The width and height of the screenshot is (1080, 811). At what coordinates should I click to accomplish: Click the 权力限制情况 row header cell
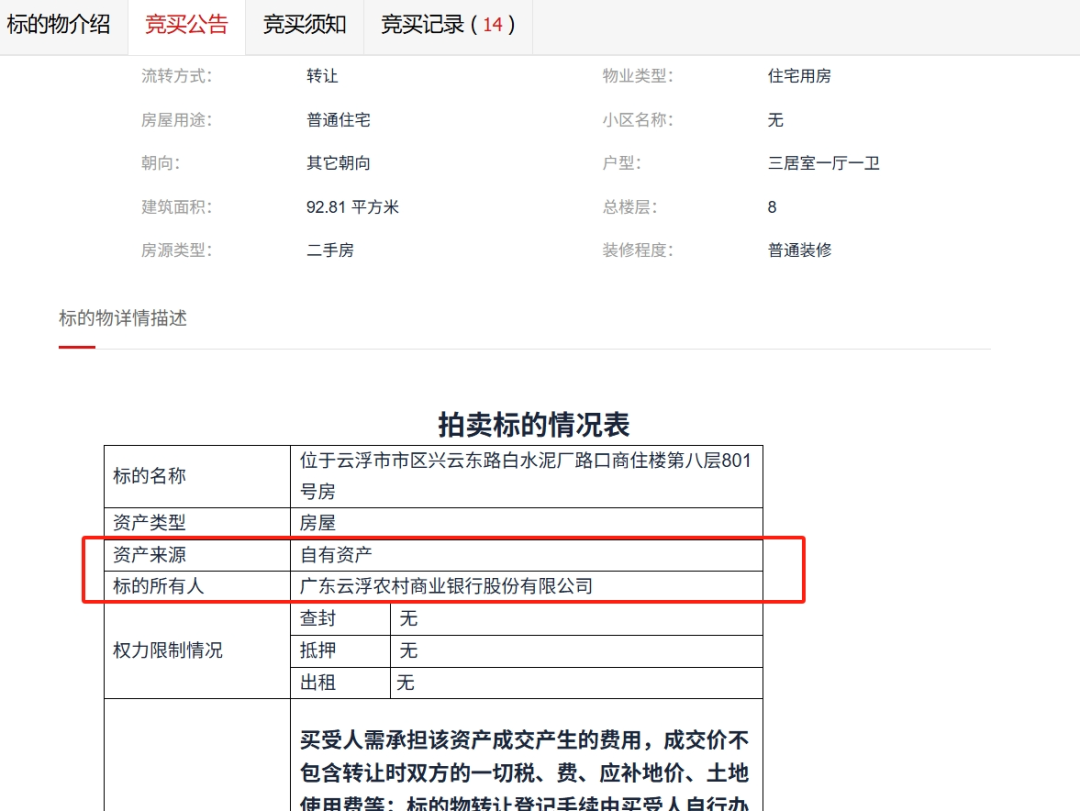click(x=168, y=651)
